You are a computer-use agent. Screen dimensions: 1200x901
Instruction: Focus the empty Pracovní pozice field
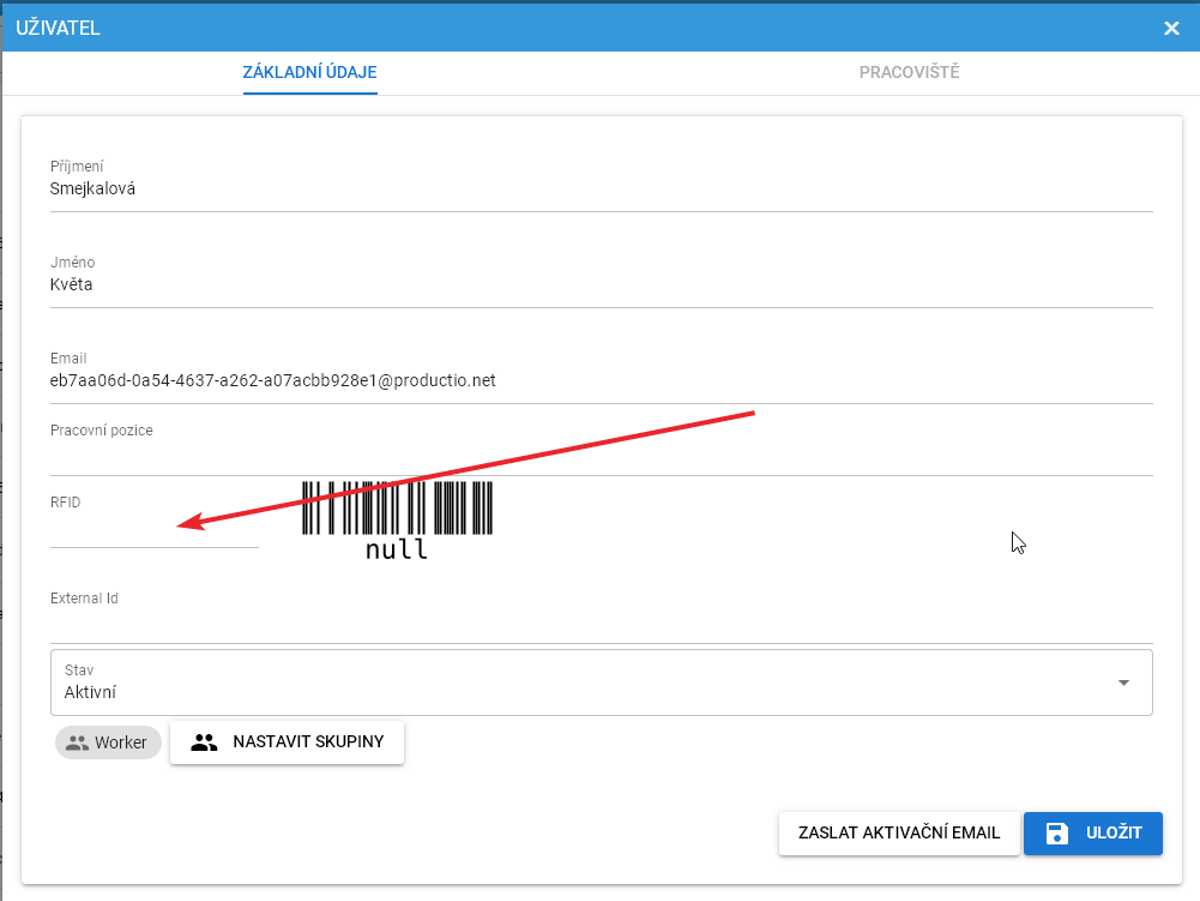click(600, 457)
